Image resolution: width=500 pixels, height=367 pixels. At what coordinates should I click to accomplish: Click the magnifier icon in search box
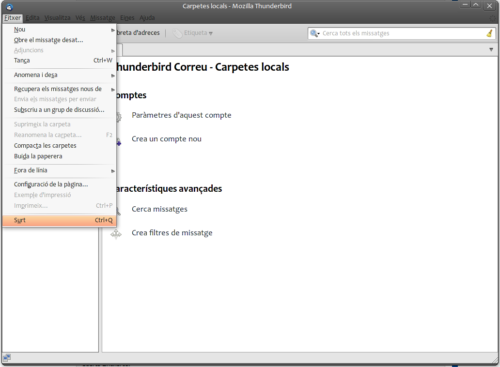coord(314,33)
